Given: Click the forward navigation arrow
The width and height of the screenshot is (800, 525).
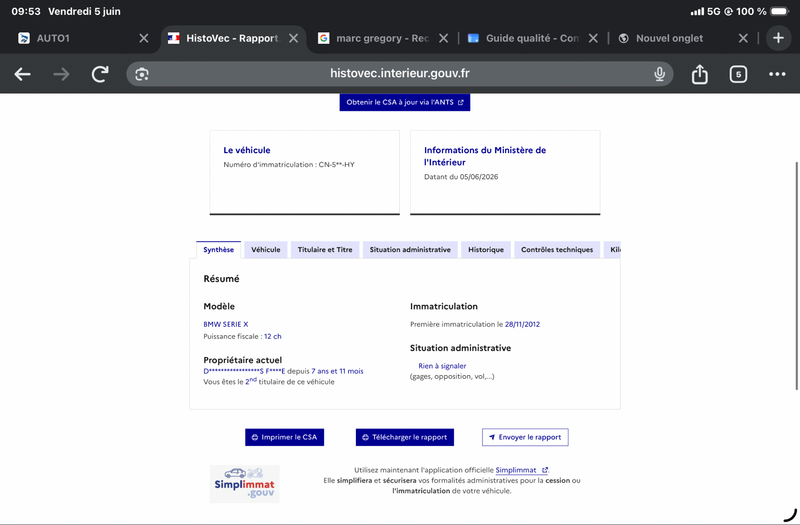Looking at the screenshot, I should pos(61,74).
